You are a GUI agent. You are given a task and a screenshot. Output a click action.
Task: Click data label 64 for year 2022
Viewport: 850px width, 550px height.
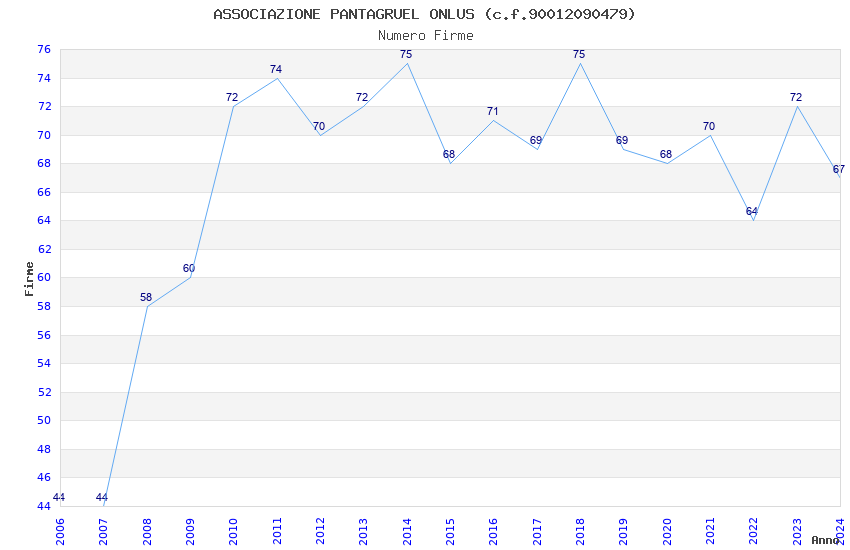coord(752,211)
